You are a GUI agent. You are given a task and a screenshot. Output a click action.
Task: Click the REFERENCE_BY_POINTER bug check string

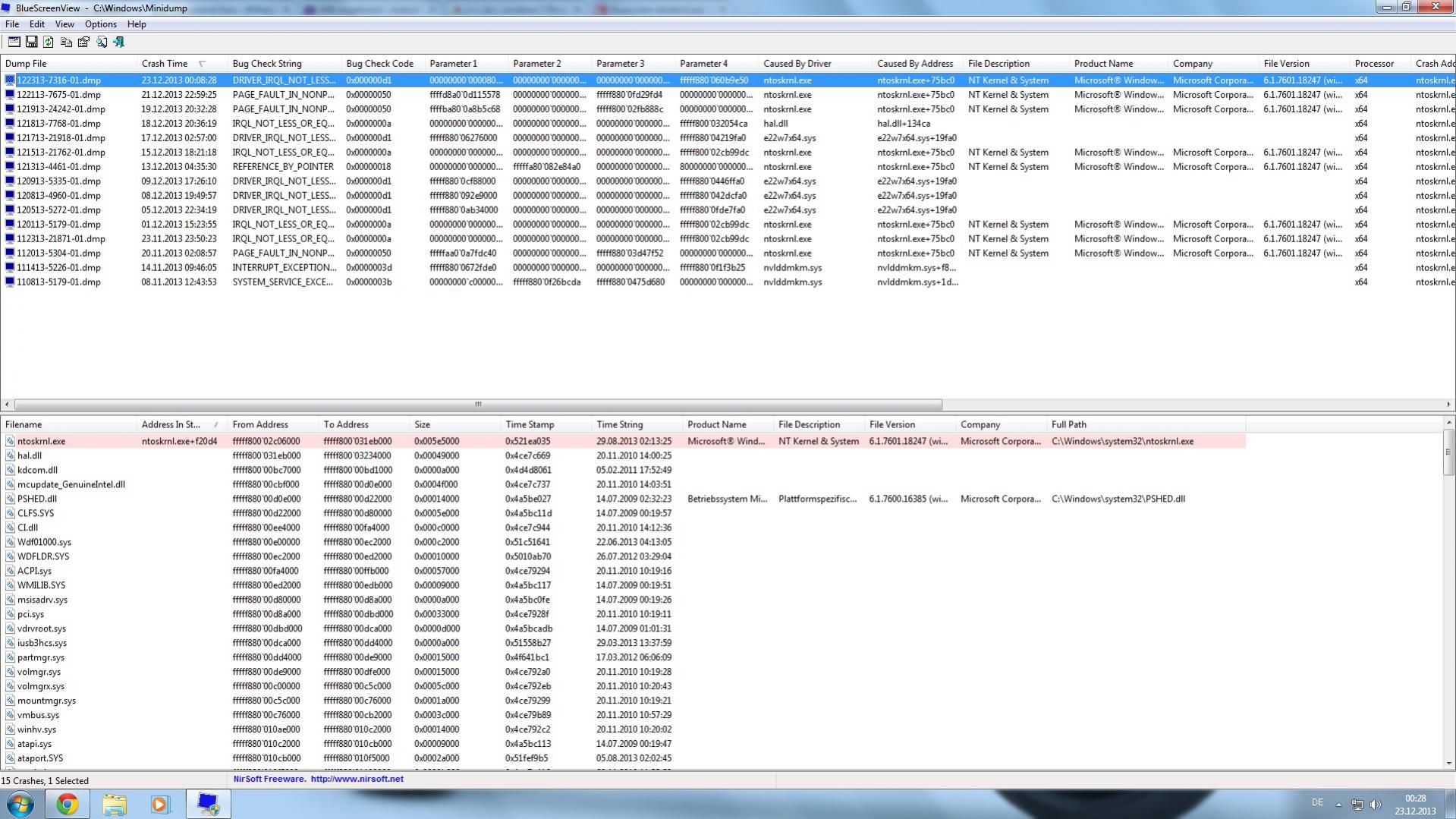coord(283,167)
